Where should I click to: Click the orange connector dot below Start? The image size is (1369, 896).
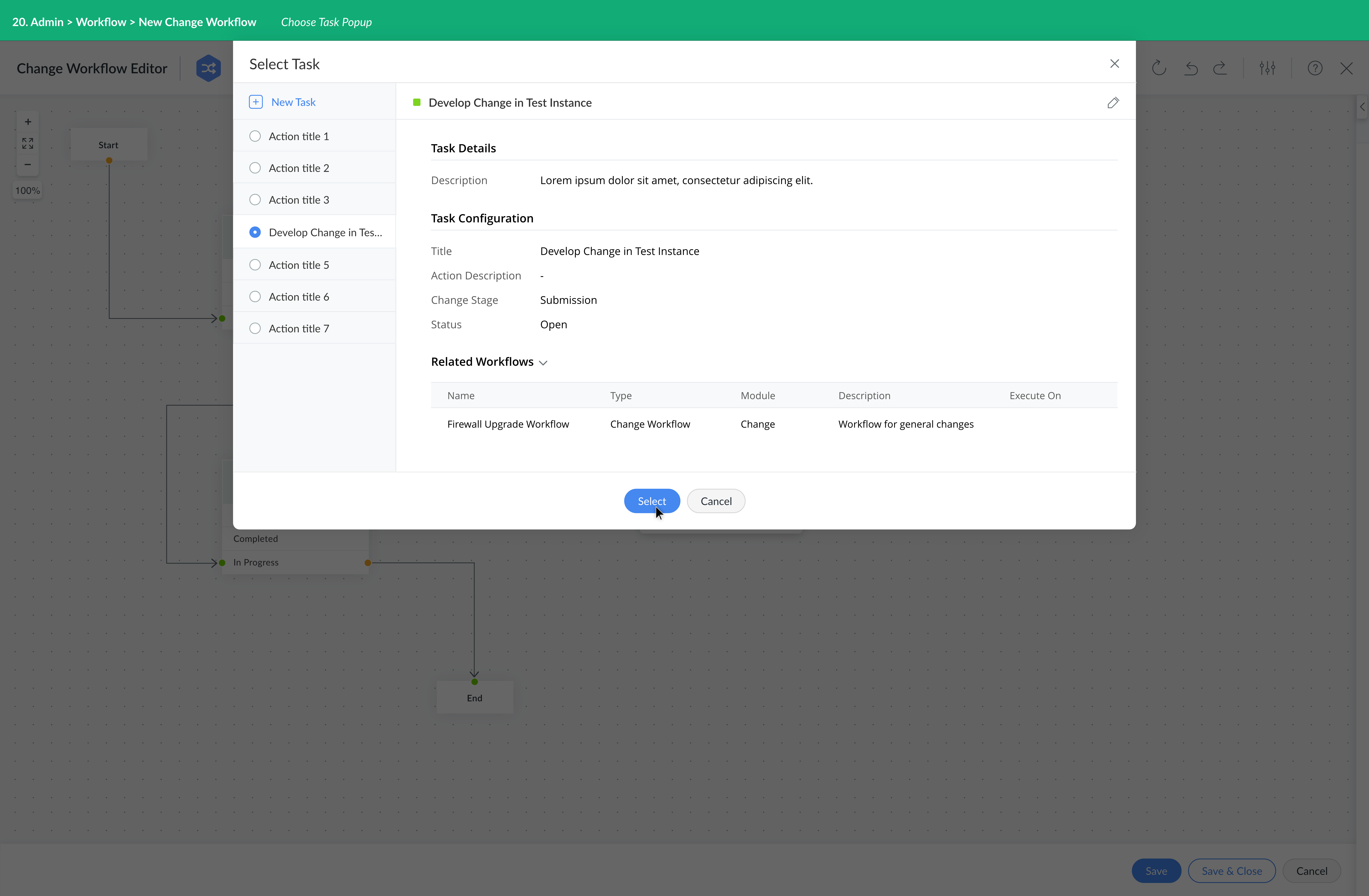pyautogui.click(x=109, y=160)
